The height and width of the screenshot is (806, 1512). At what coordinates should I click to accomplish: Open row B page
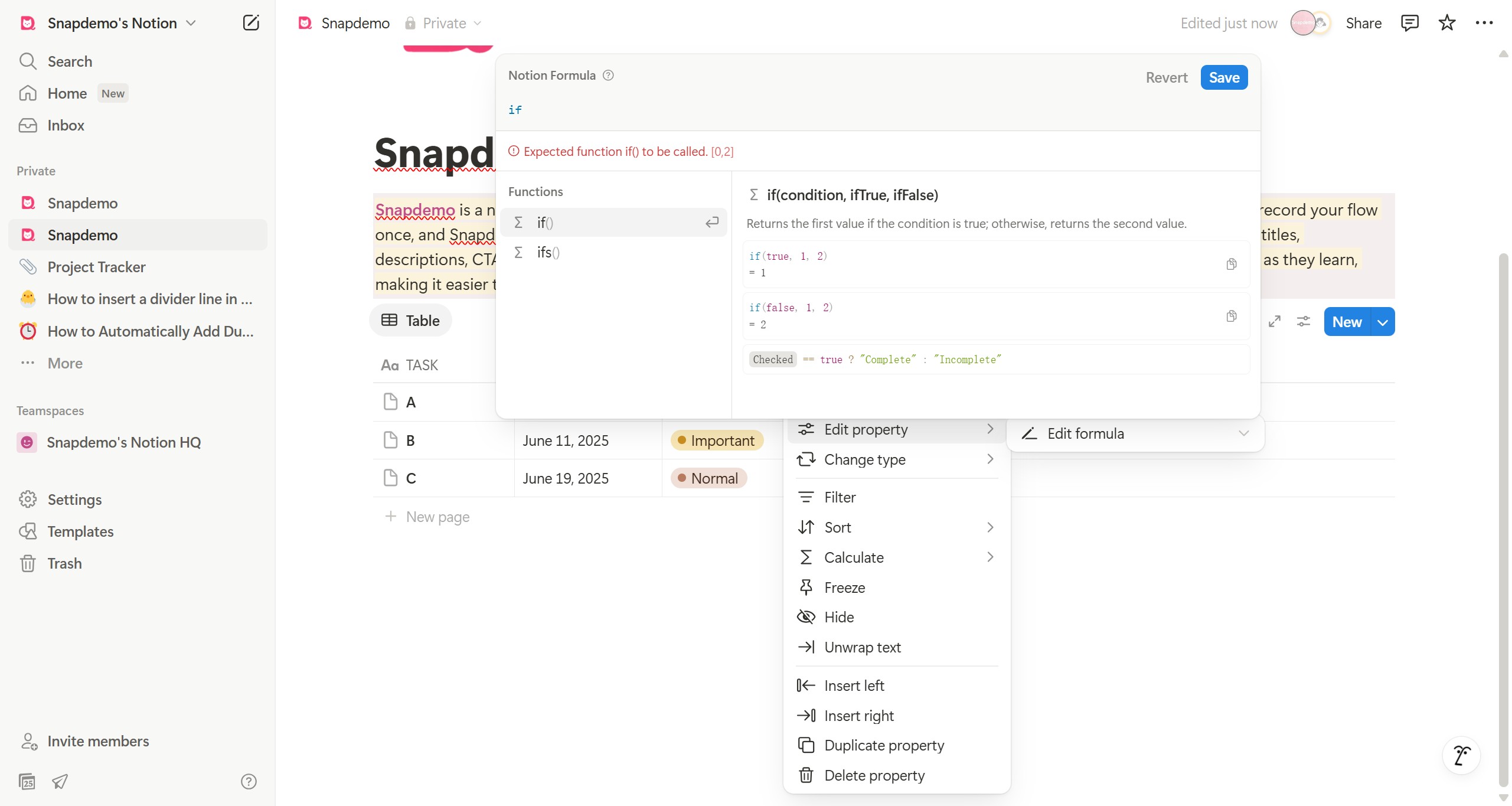tap(410, 440)
